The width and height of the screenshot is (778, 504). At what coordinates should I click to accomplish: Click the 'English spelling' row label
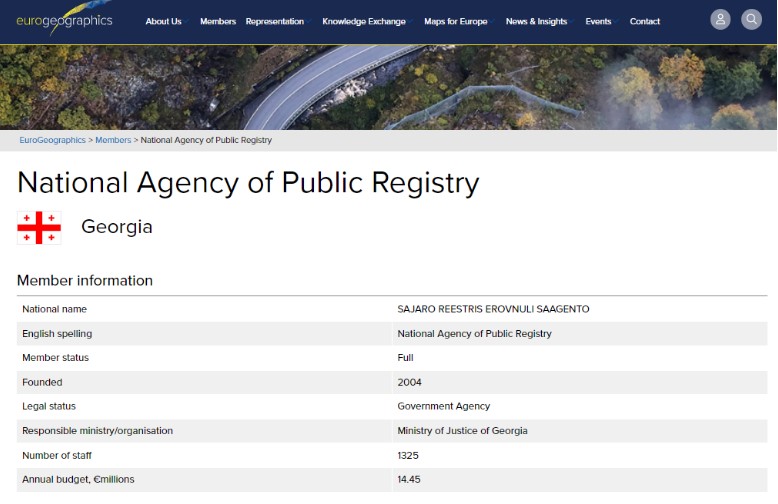(x=57, y=333)
